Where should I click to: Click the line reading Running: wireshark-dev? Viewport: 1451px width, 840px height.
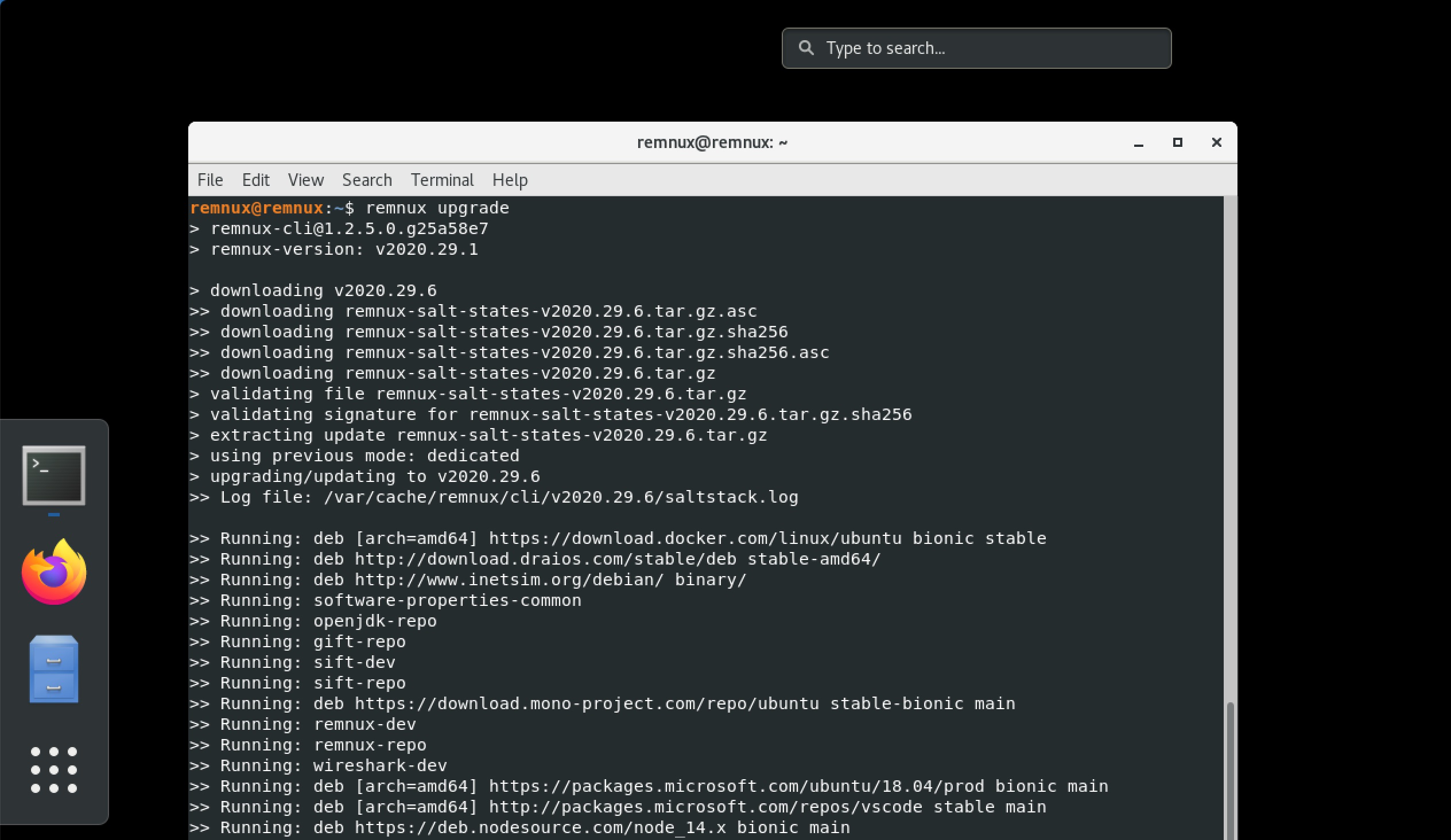point(320,765)
